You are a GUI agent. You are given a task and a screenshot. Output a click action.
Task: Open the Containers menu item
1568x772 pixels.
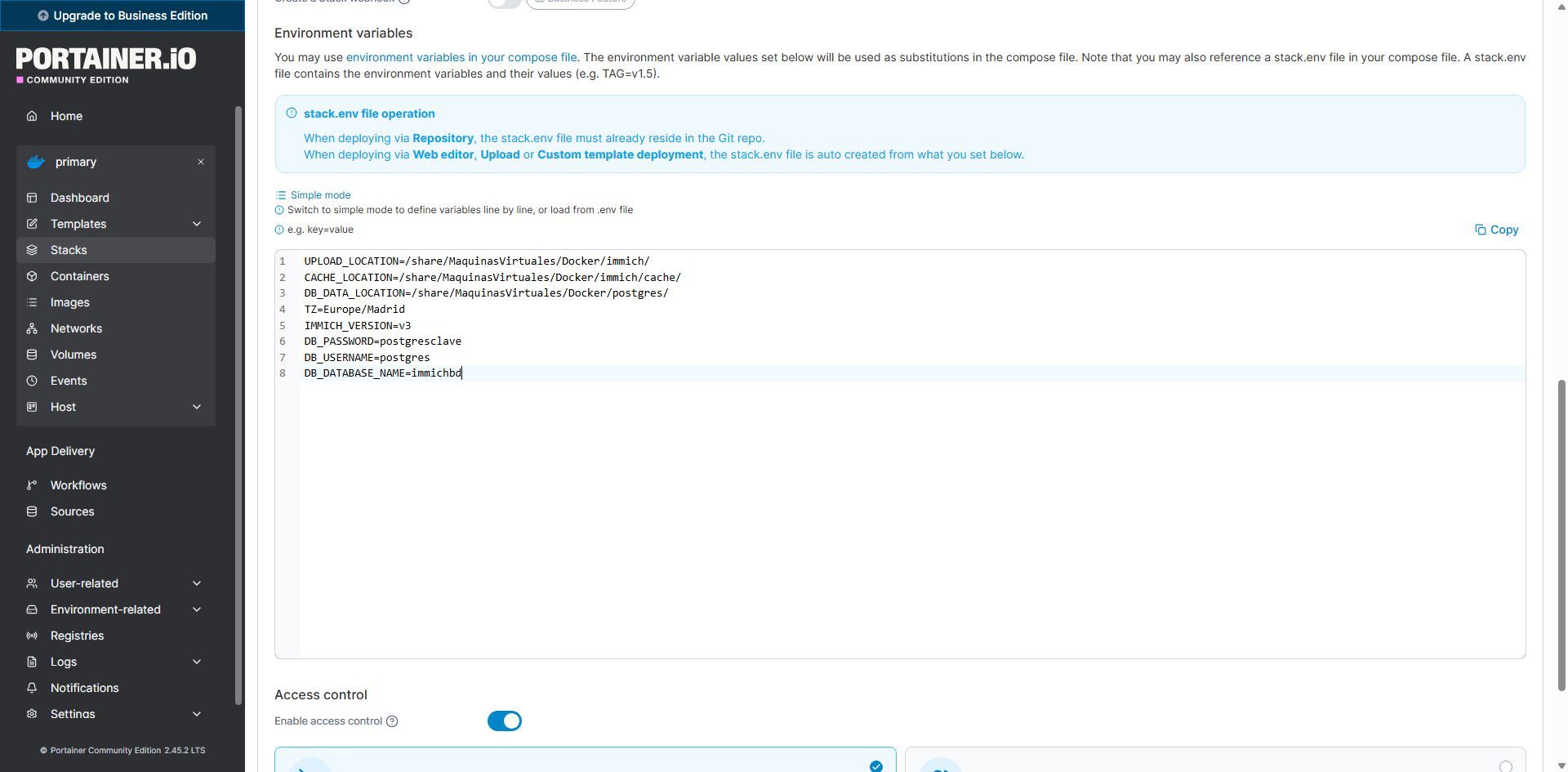[x=116, y=276]
